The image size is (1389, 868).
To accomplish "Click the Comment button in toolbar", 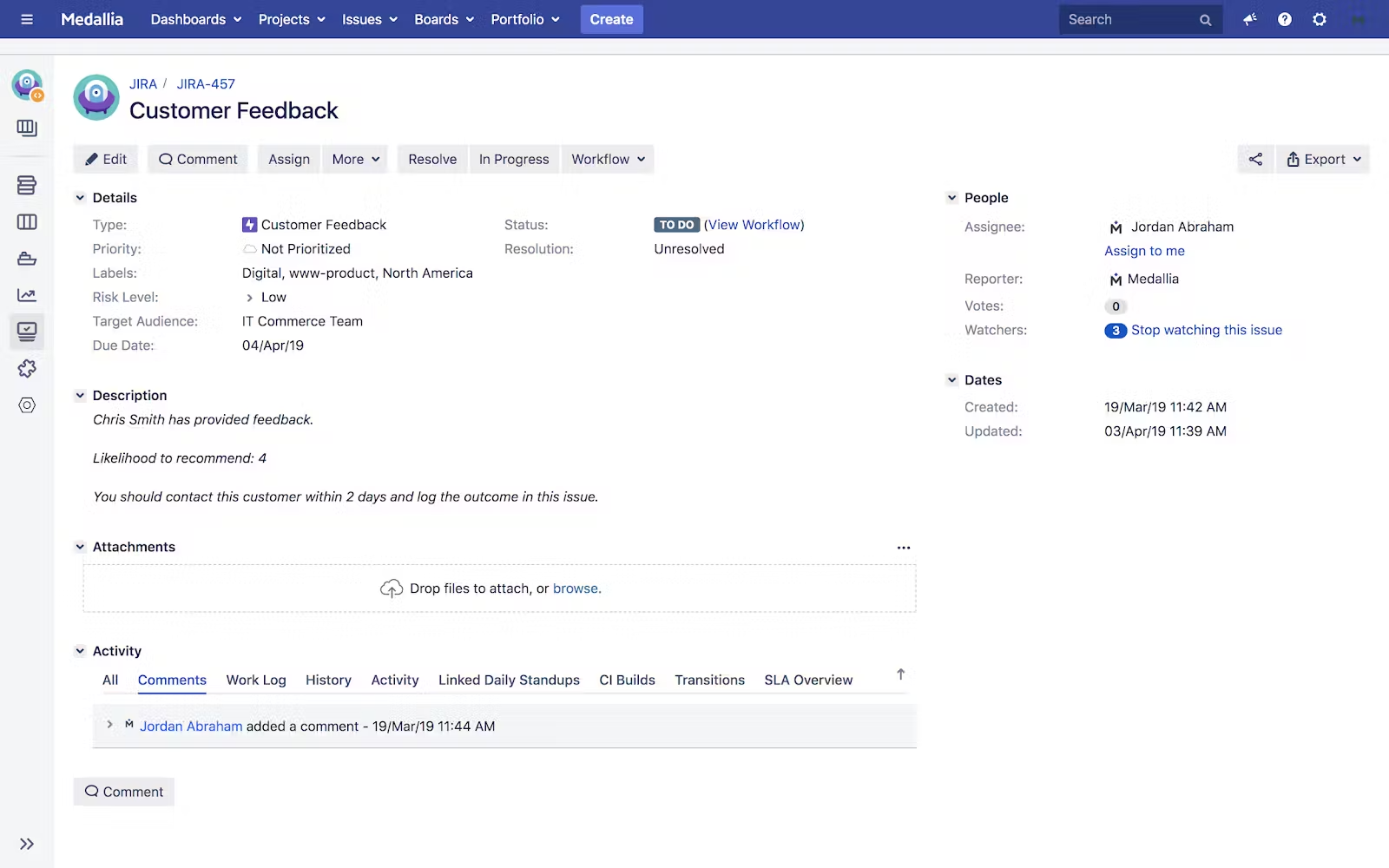I will (198, 159).
